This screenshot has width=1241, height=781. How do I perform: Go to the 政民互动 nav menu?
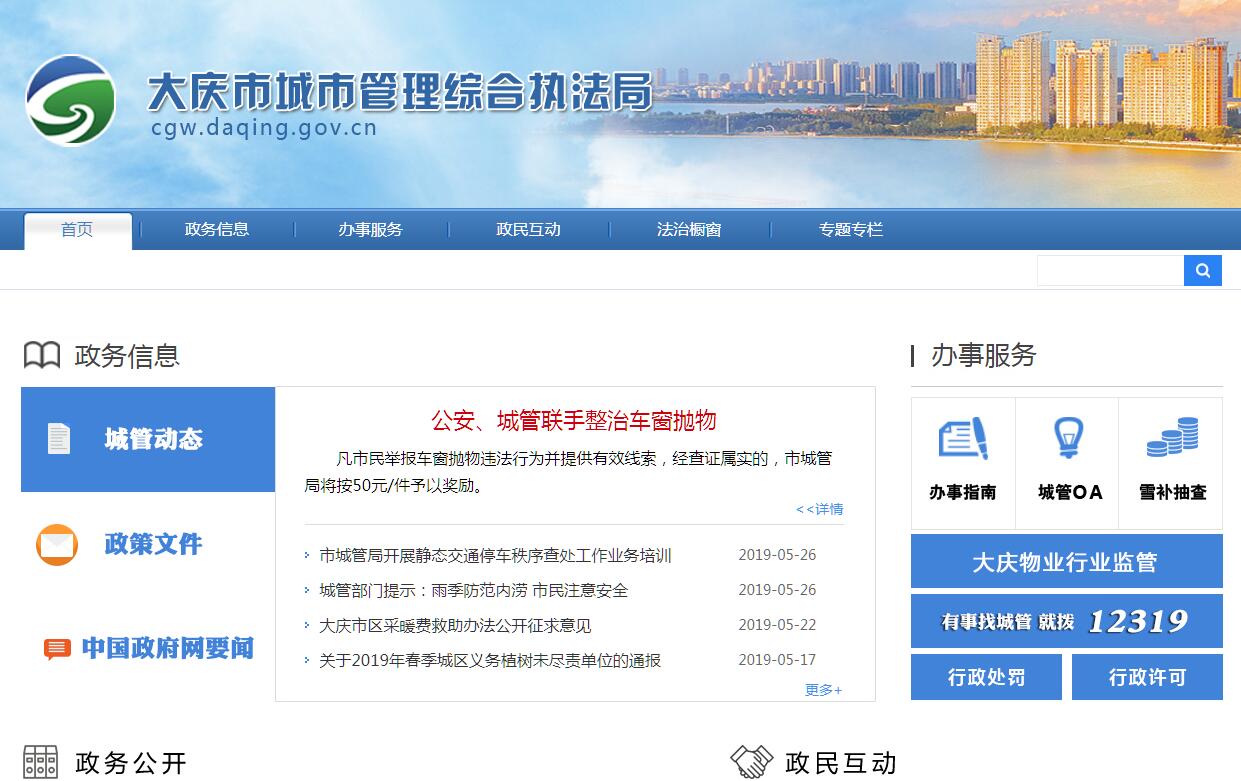point(528,230)
